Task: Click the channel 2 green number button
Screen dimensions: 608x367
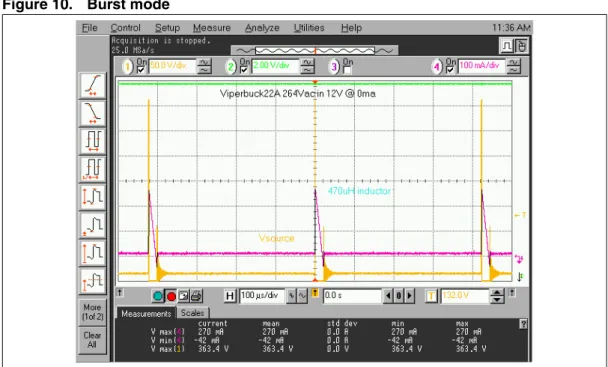Action: 231,67
